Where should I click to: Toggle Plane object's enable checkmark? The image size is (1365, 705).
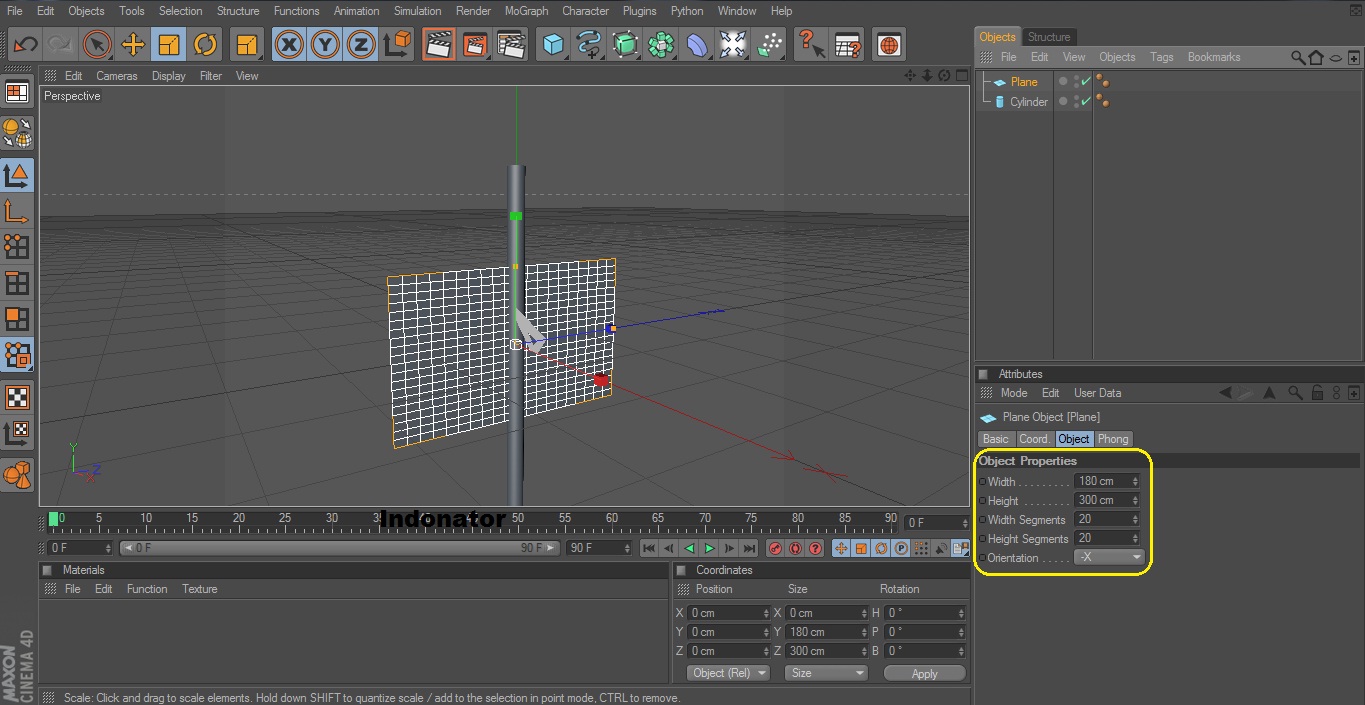(x=1086, y=82)
